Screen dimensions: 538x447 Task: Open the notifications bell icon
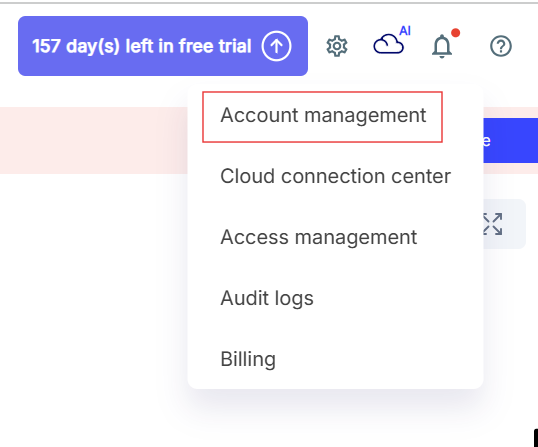click(442, 47)
